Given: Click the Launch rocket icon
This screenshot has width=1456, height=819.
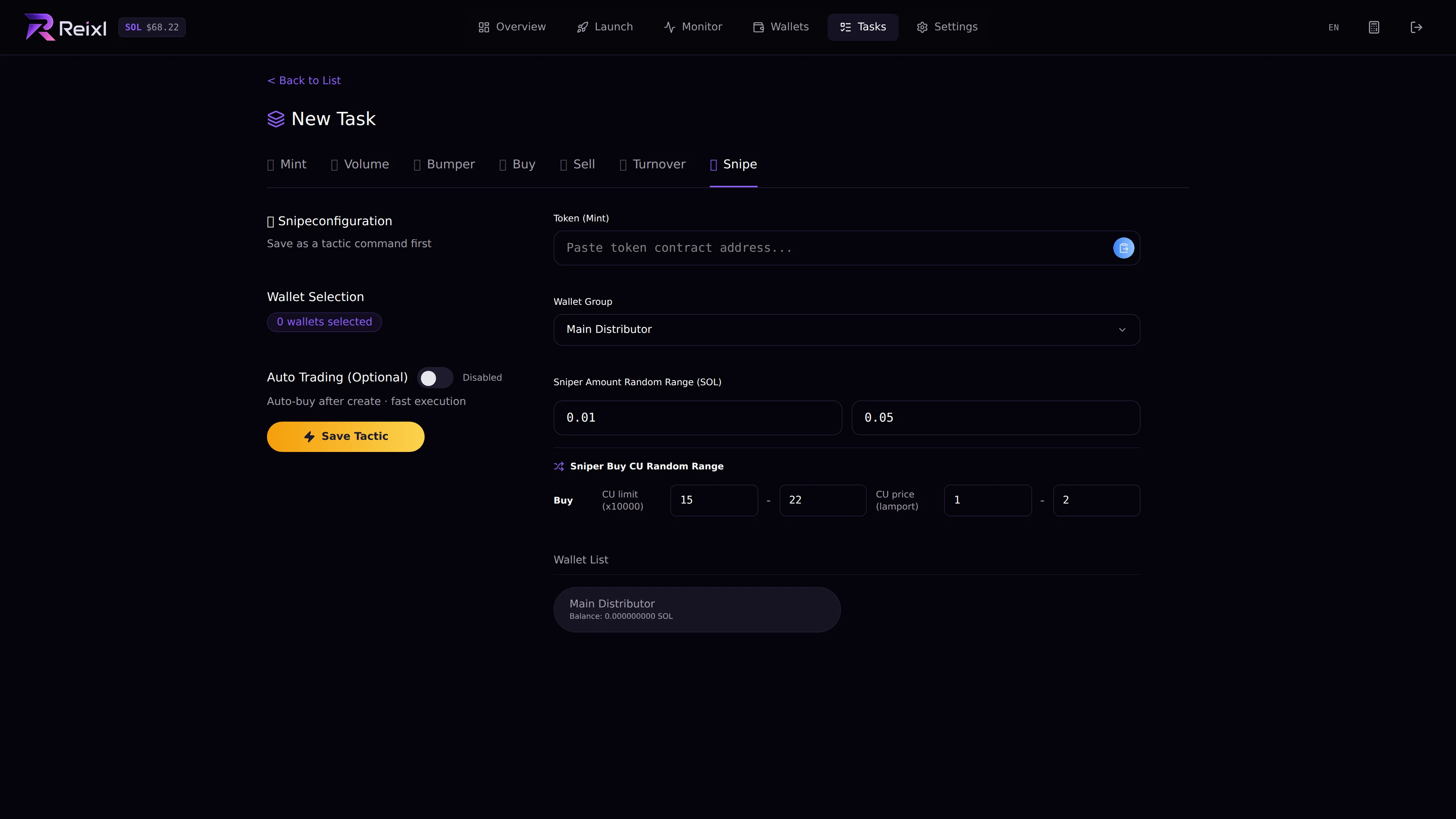Looking at the screenshot, I should (582, 27).
